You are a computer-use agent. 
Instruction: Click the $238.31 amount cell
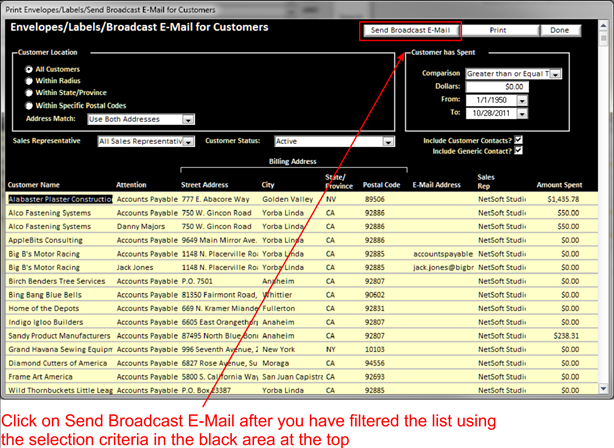coord(566,336)
